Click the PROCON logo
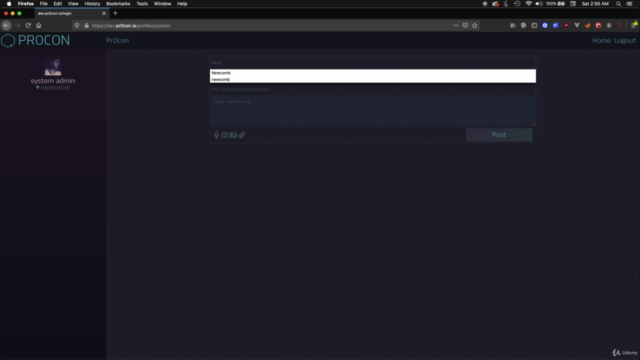The image size is (640, 360). pyautogui.click(x=36, y=40)
